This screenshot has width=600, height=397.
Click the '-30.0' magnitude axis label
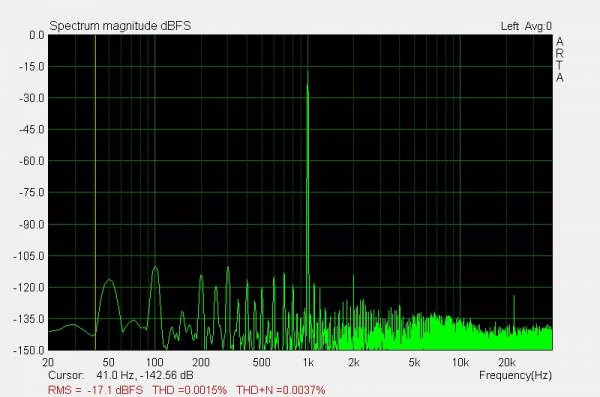coord(32,98)
